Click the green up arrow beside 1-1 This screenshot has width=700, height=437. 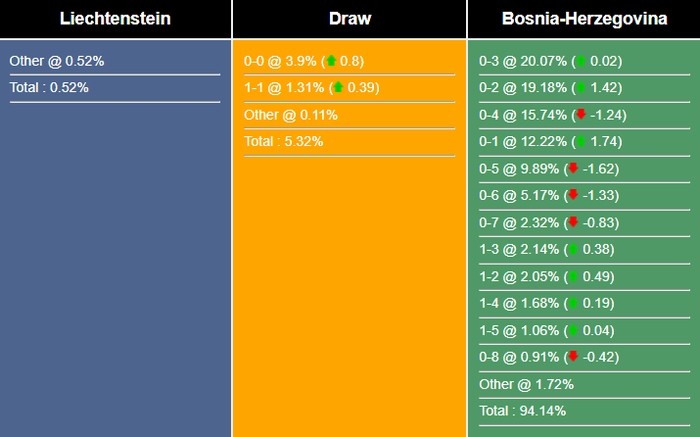tap(338, 88)
